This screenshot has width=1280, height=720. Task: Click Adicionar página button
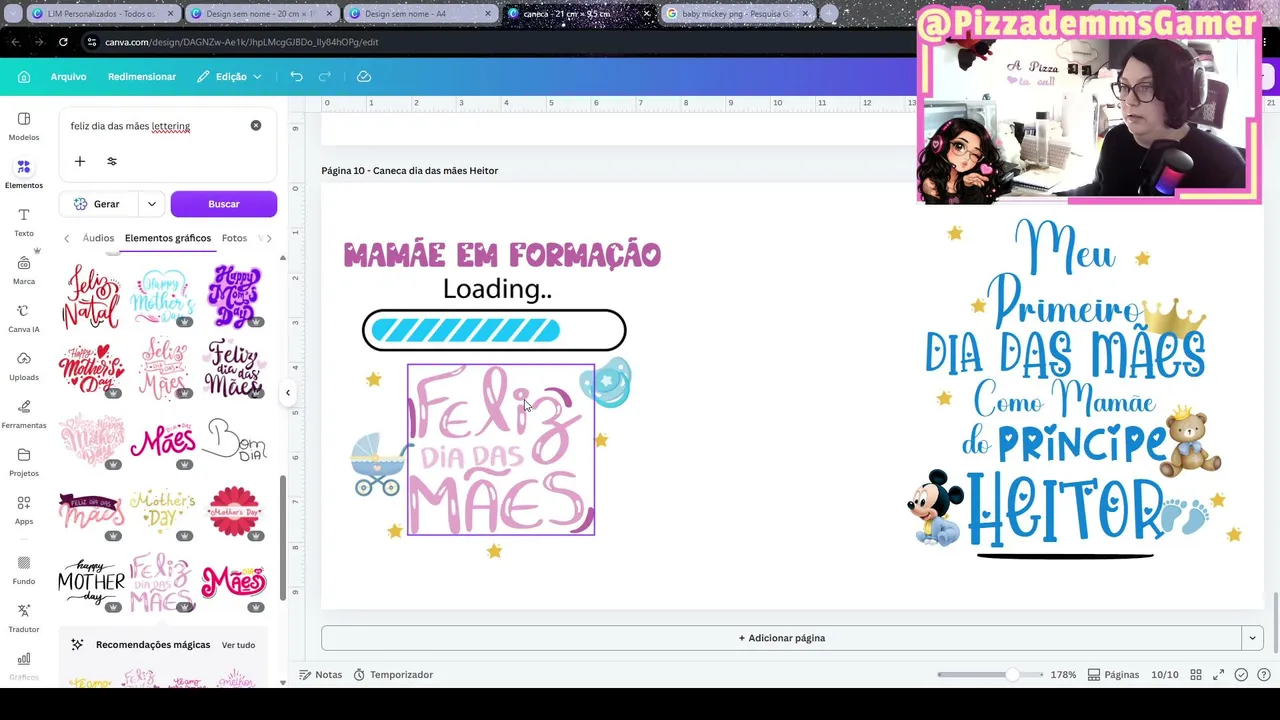(781, 638)
